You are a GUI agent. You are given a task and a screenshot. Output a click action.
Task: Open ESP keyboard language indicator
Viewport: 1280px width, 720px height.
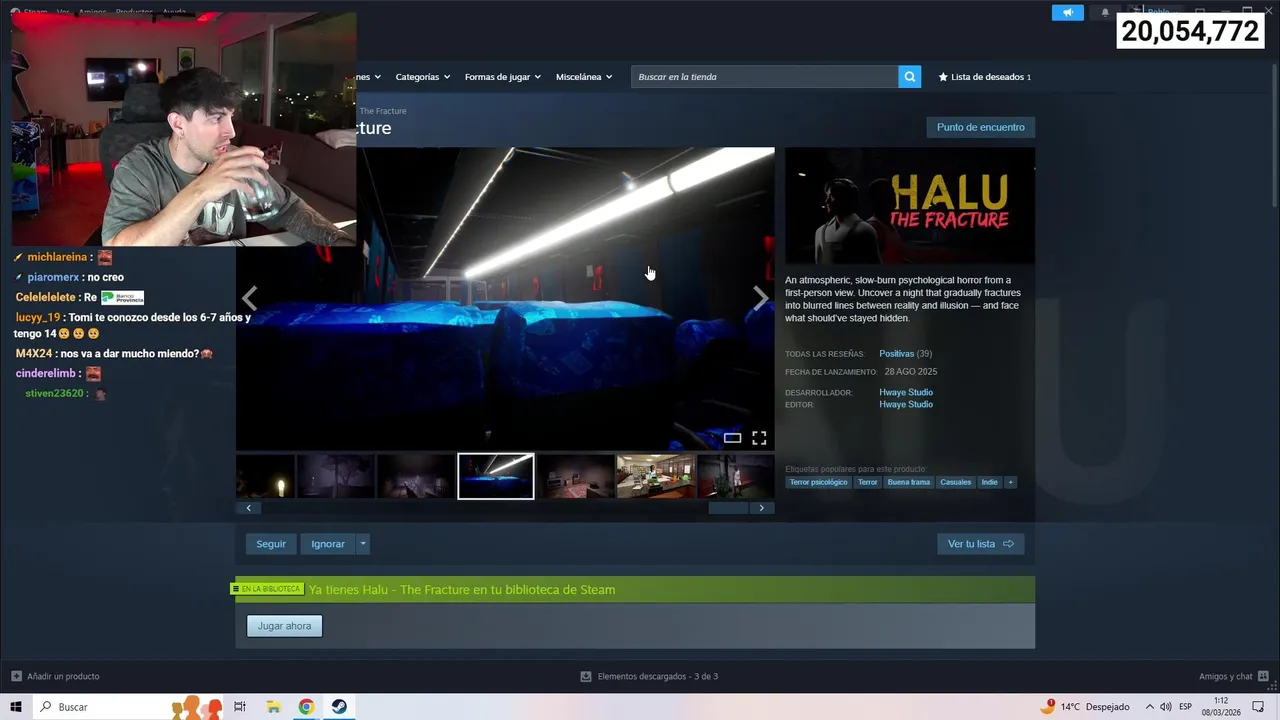[x=1186, y=707]
